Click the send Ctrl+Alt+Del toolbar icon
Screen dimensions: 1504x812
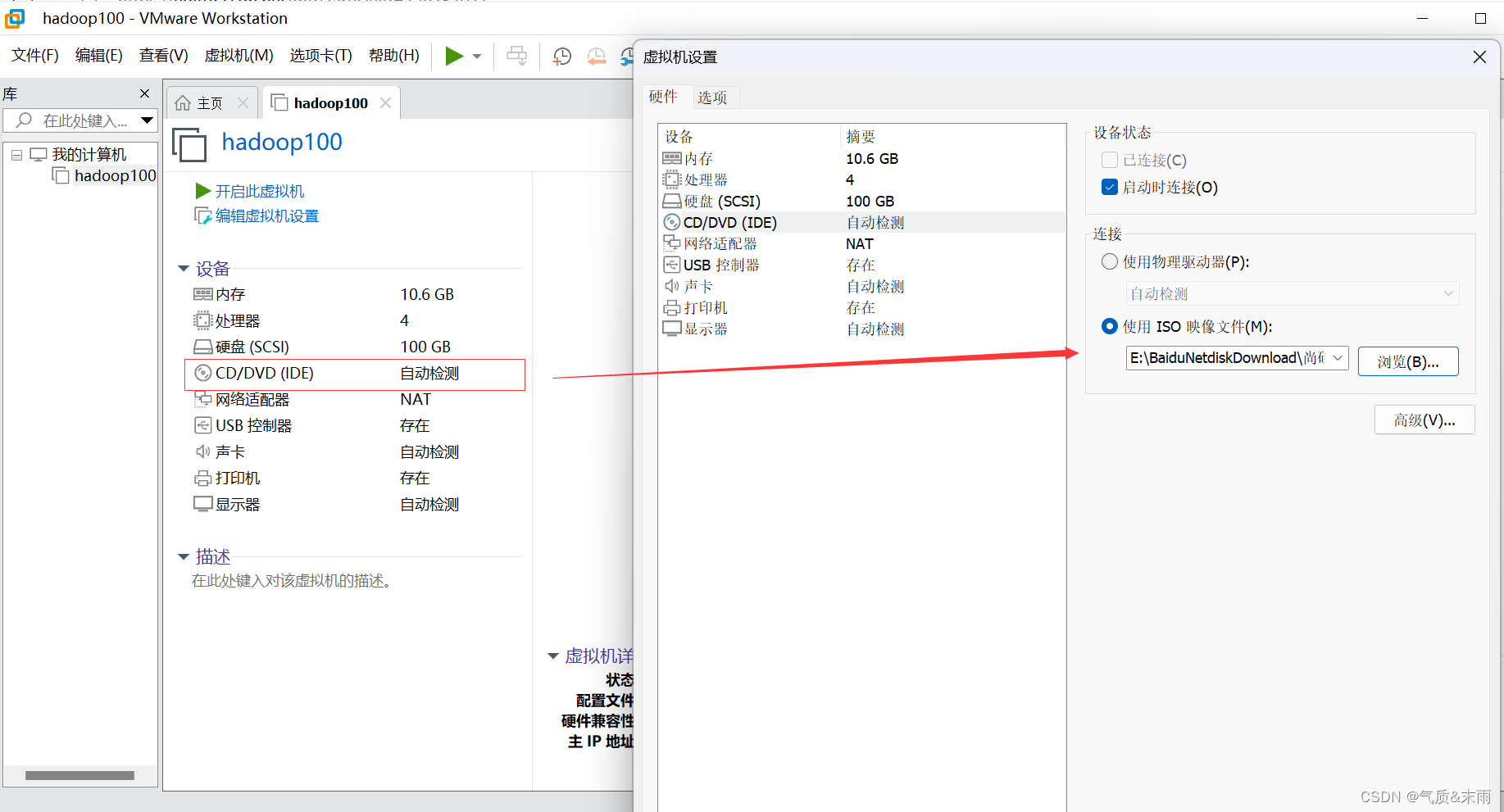click(x=516, y=56)
